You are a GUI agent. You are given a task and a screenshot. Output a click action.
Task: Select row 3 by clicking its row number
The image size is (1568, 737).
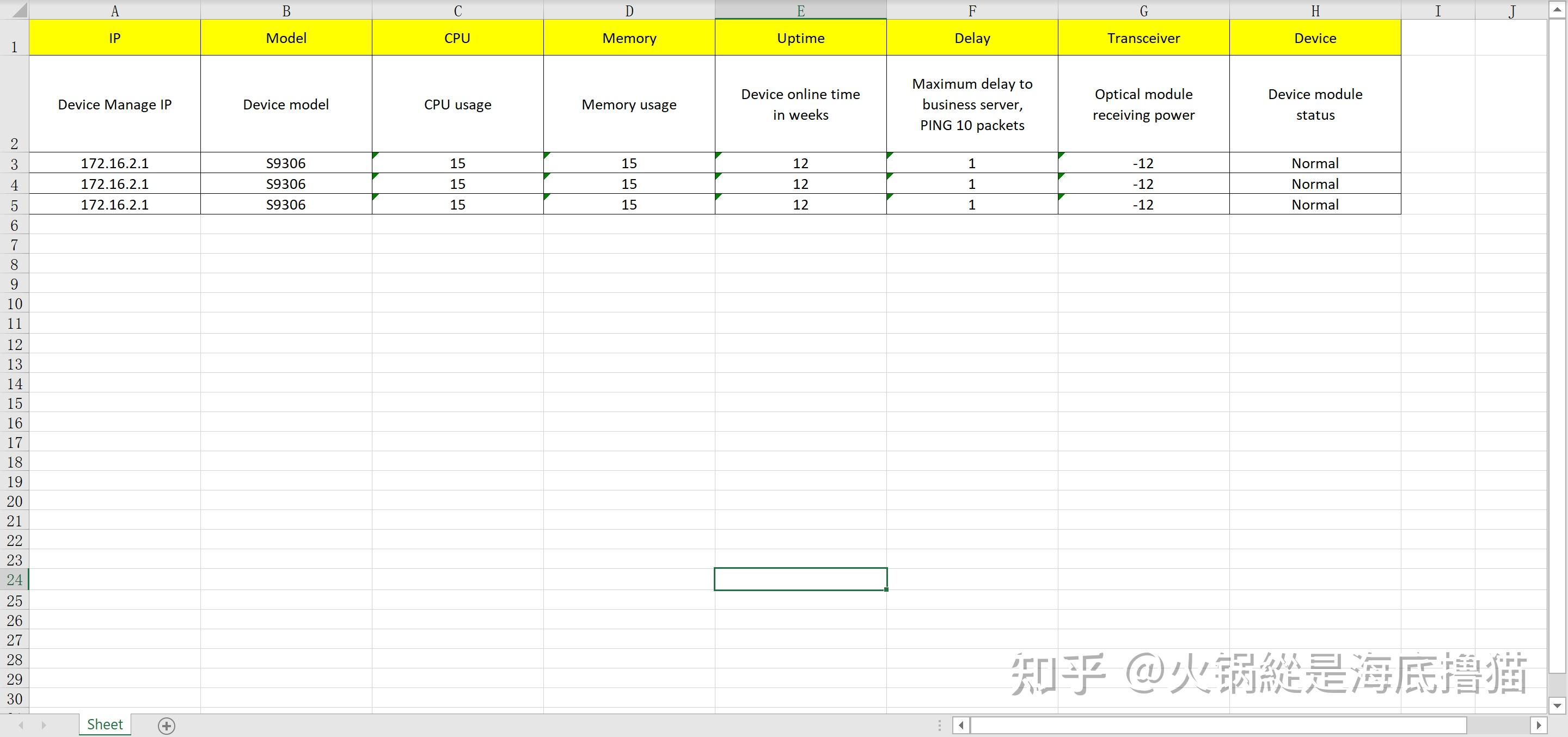[14, 163]
